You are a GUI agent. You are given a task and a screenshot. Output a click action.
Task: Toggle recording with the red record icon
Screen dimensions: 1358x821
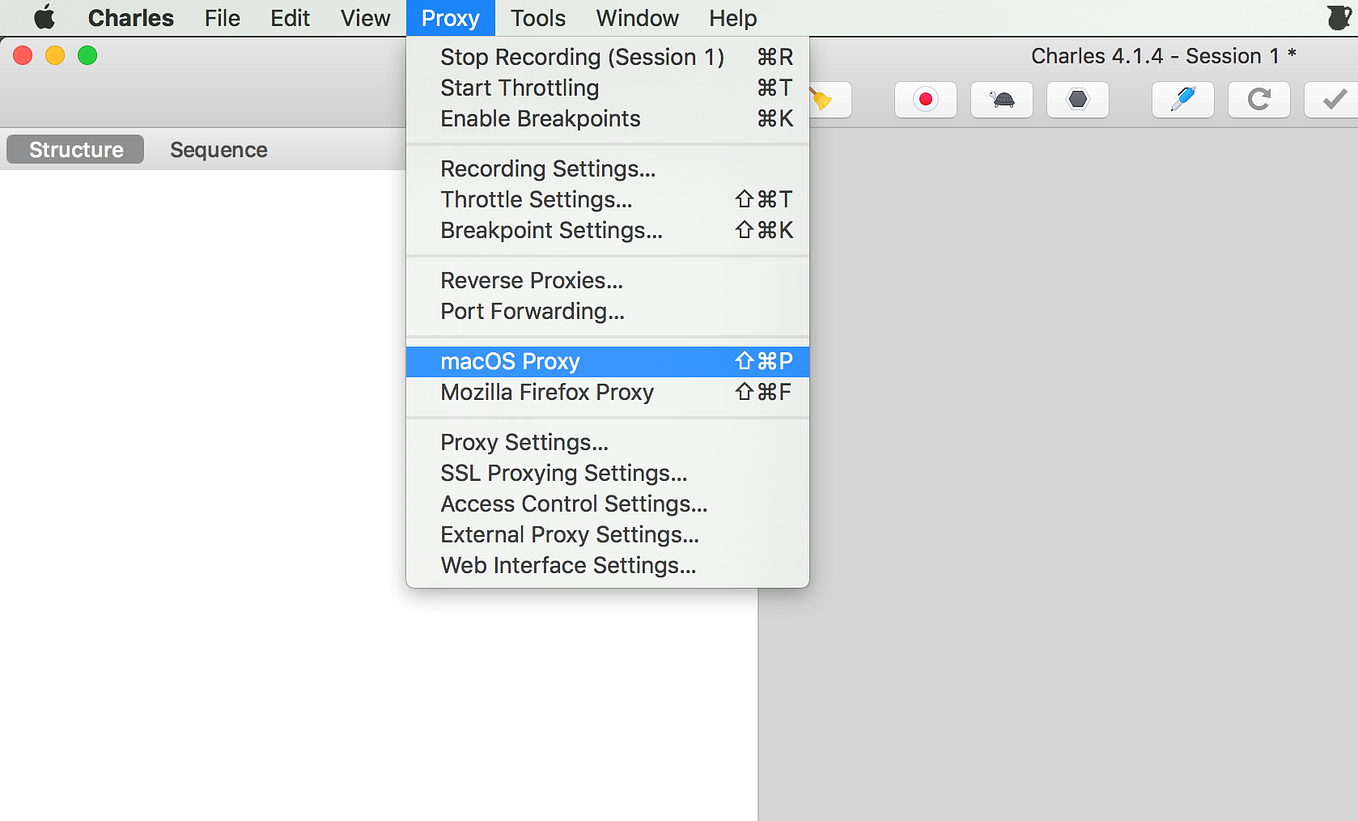point(925,99)
